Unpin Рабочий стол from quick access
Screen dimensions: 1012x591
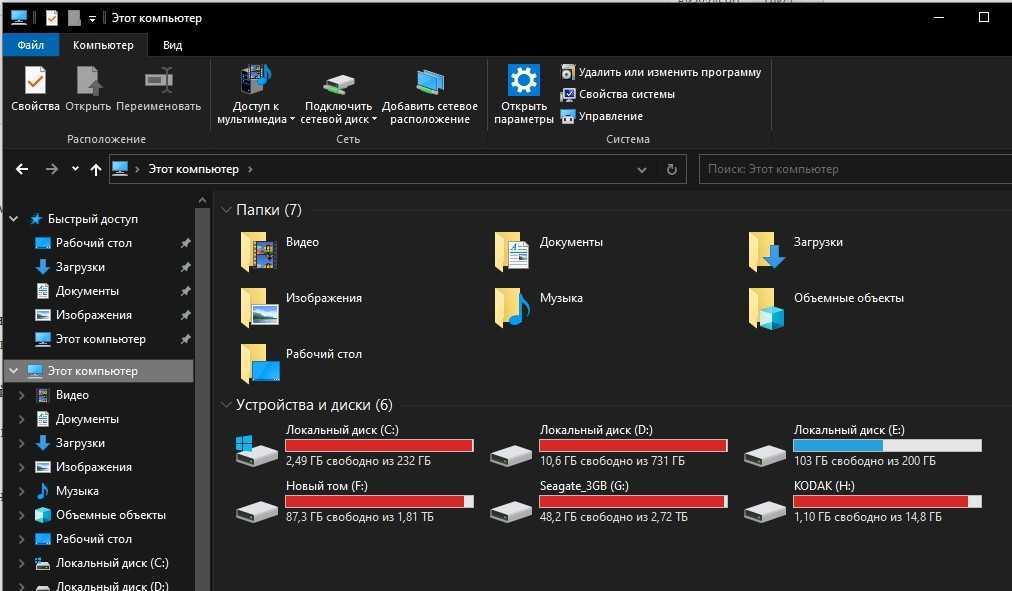(185, 243)
